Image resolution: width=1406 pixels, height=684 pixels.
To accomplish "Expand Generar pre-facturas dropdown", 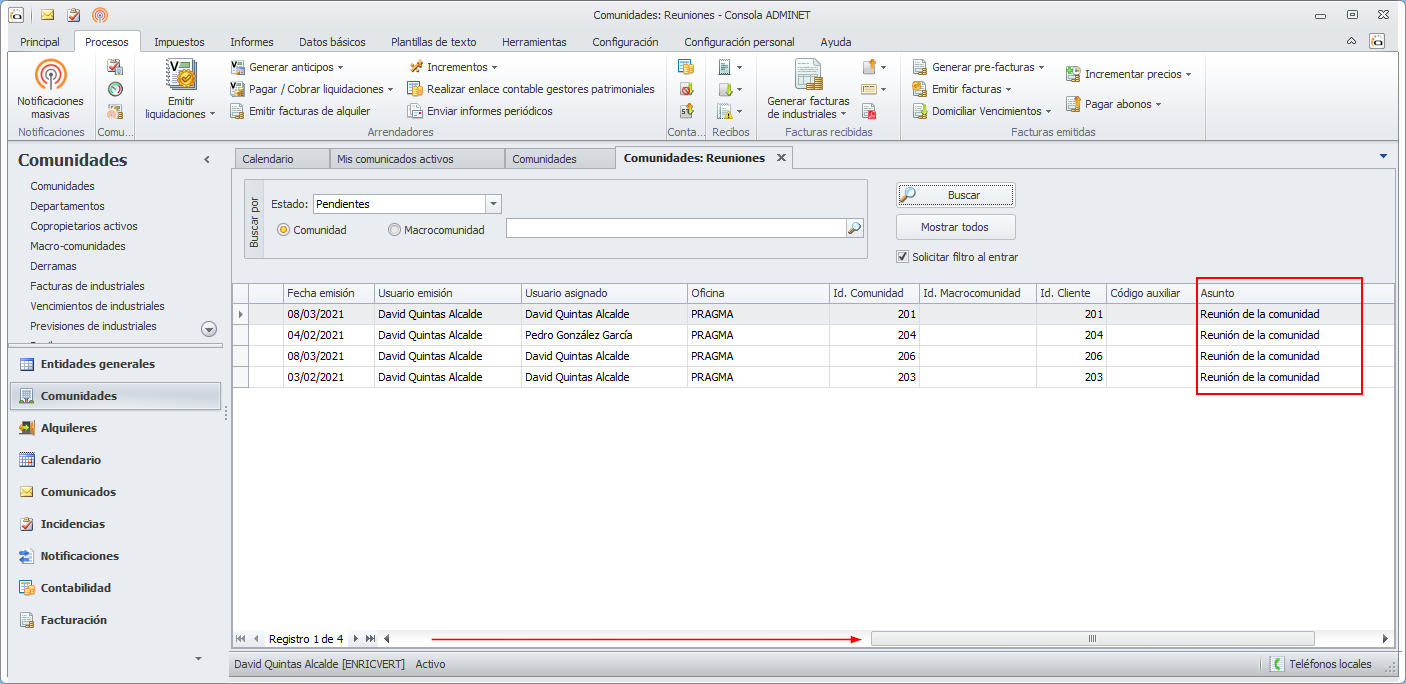I will click(x=1041, y=67).
